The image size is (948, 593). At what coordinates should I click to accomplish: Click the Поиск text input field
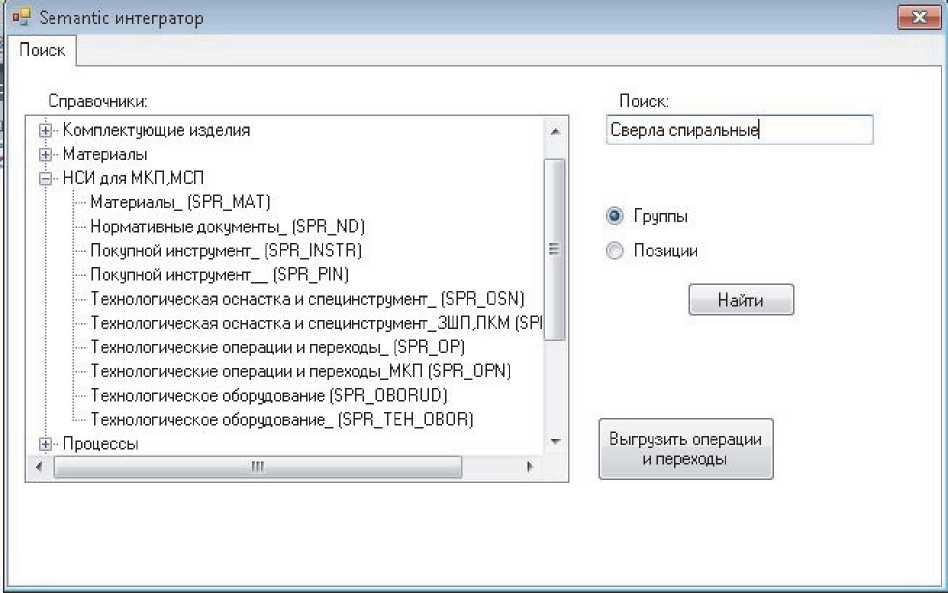point(738,130)
